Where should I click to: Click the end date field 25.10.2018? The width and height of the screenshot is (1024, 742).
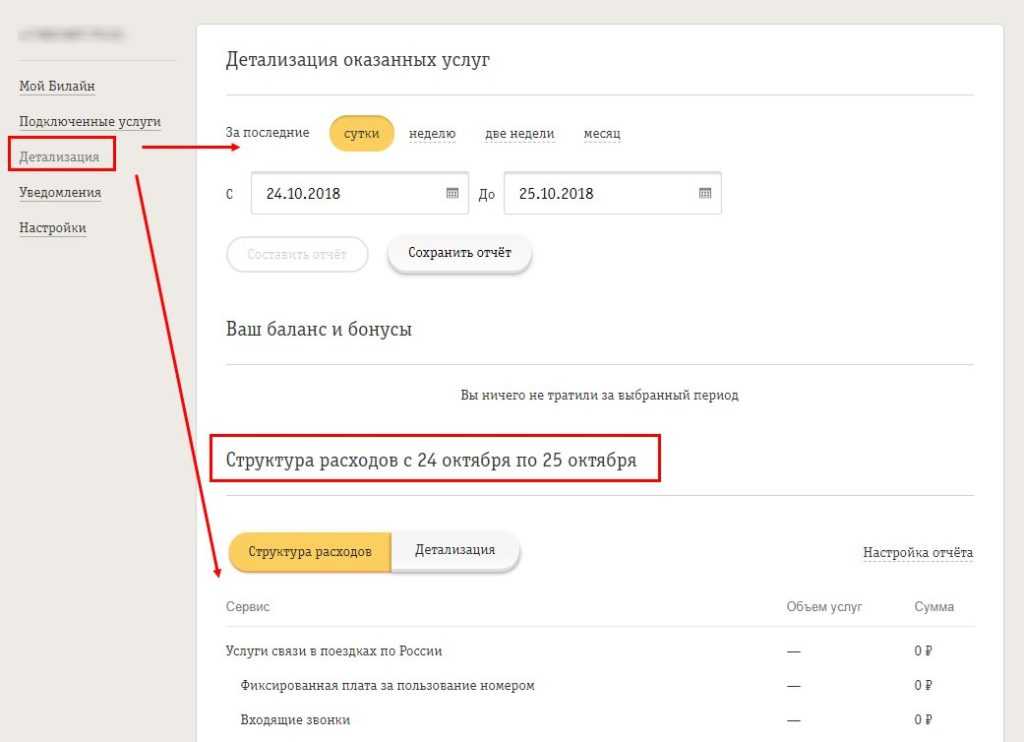598,194
